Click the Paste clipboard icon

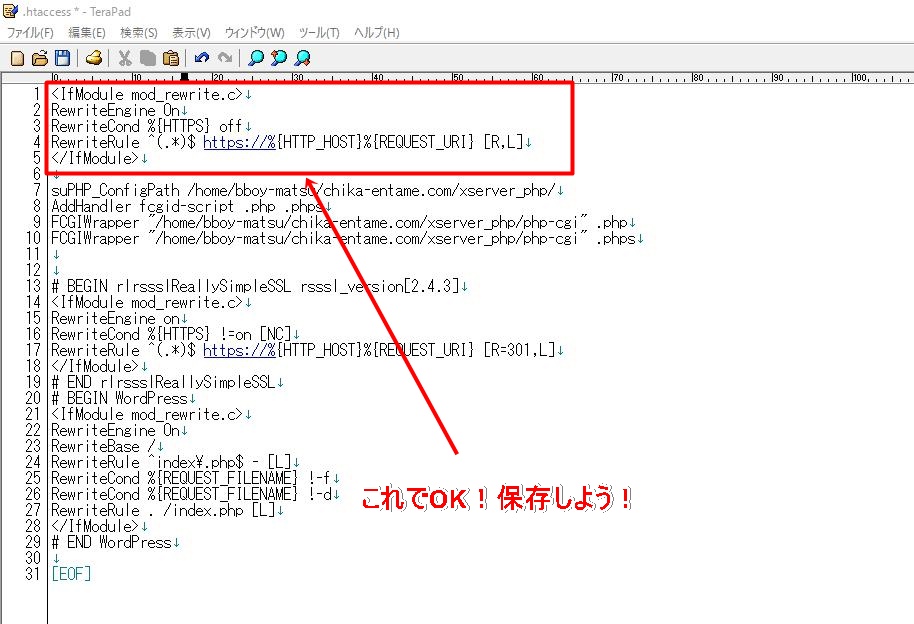pos(171,58)
